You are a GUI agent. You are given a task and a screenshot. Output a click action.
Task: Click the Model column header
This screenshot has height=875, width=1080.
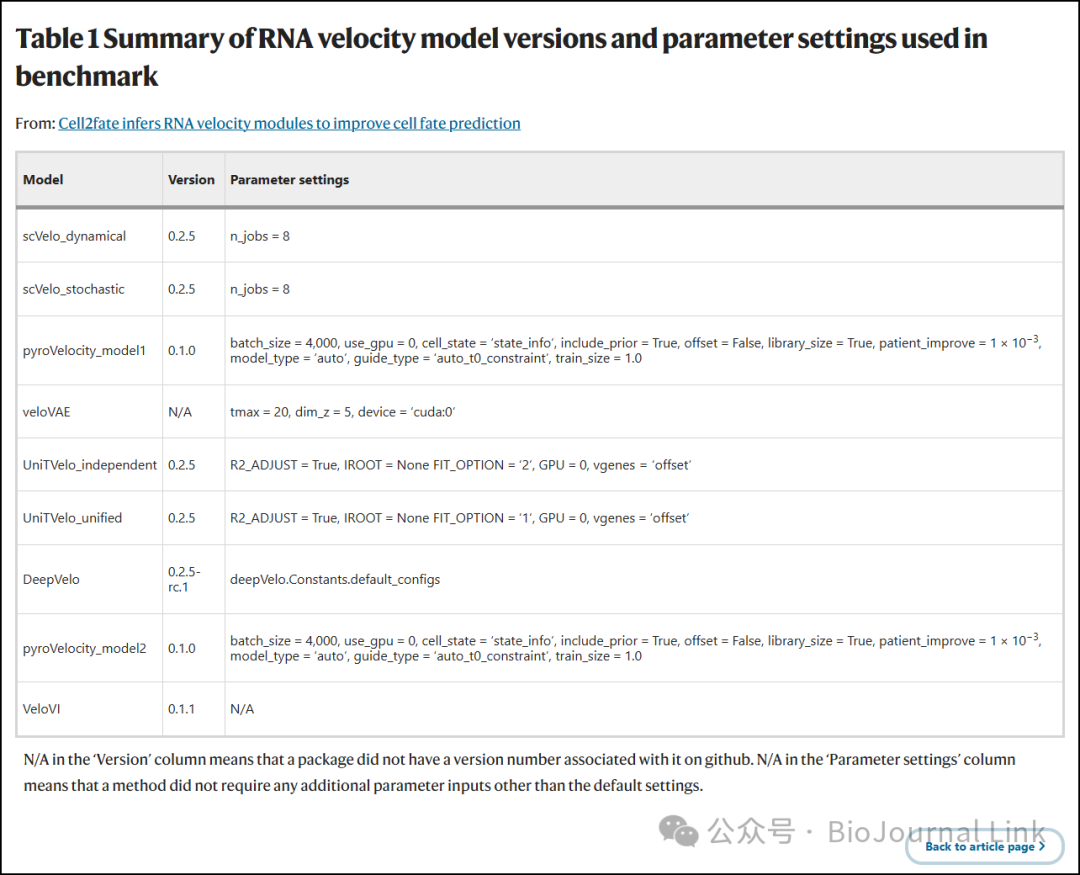[x=43, y=180]
